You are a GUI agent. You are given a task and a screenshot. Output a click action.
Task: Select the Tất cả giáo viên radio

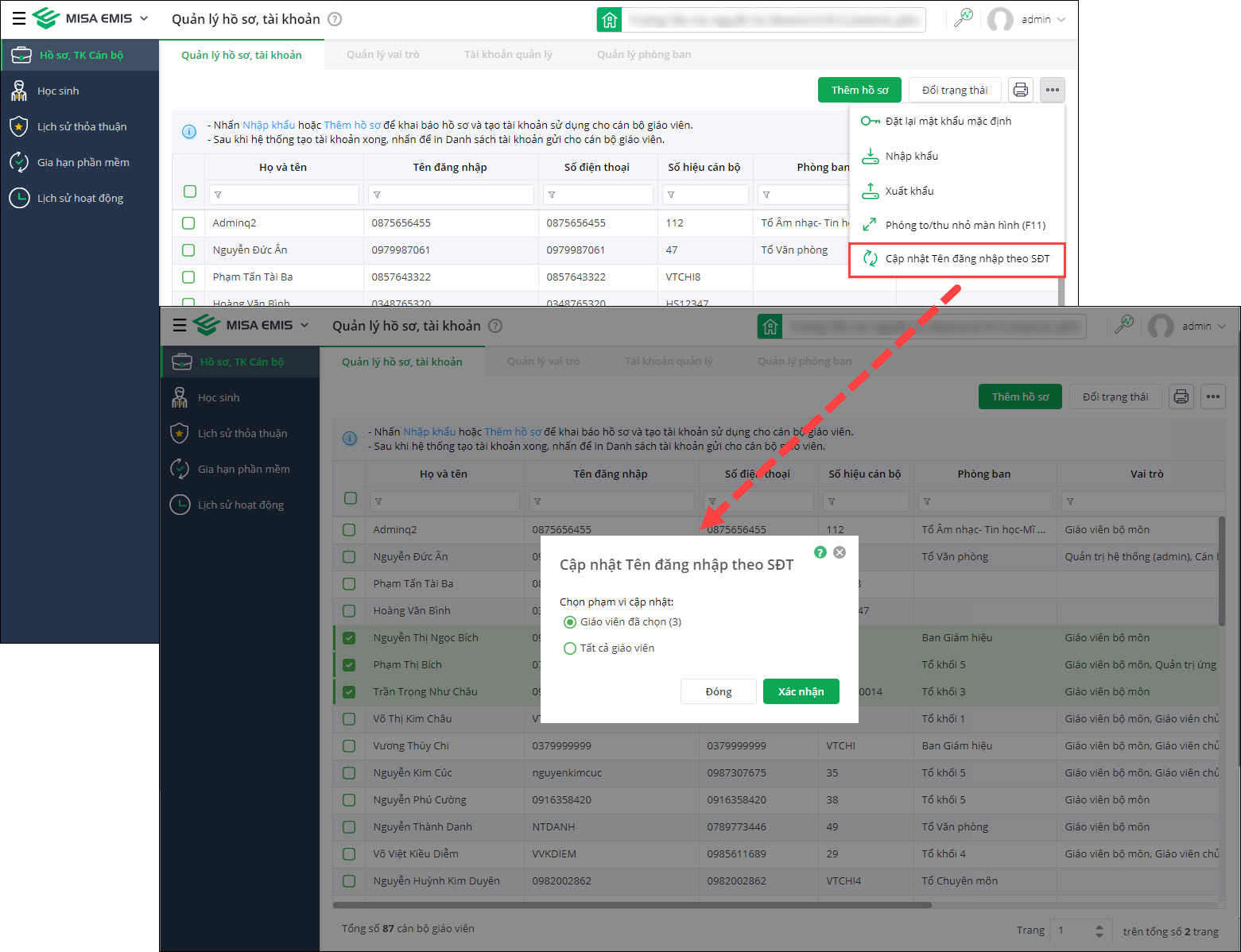coord(569,648)
